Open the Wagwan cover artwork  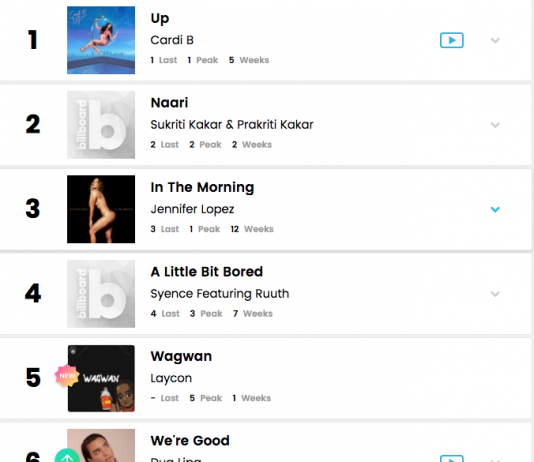pos(101,378)
